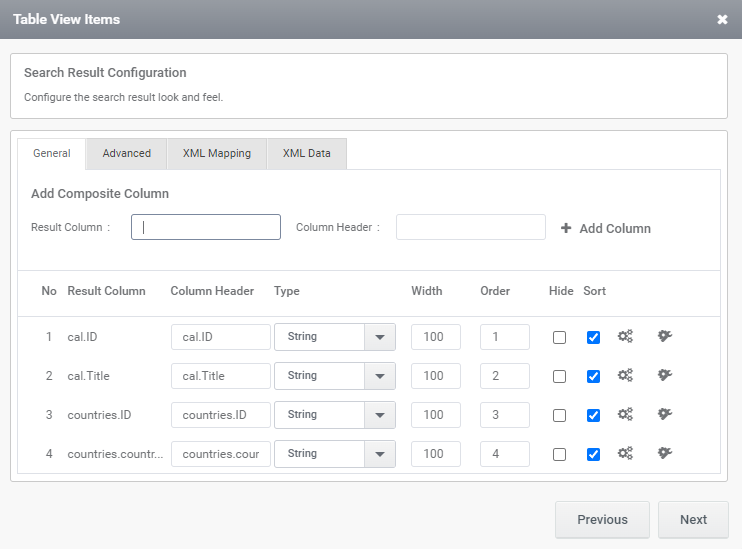The height and width of the screenshot is (549, 742).
Task: Edit Order field showing 3
Action: [x=505, y=415]
